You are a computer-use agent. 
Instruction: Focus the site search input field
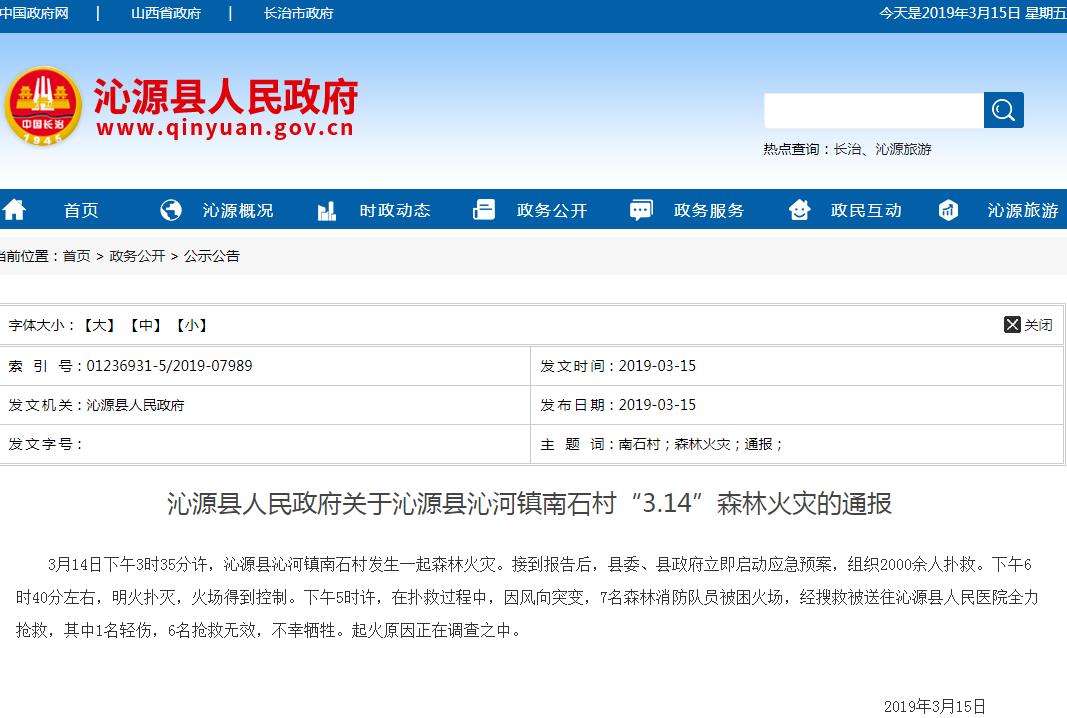point(873,110)
